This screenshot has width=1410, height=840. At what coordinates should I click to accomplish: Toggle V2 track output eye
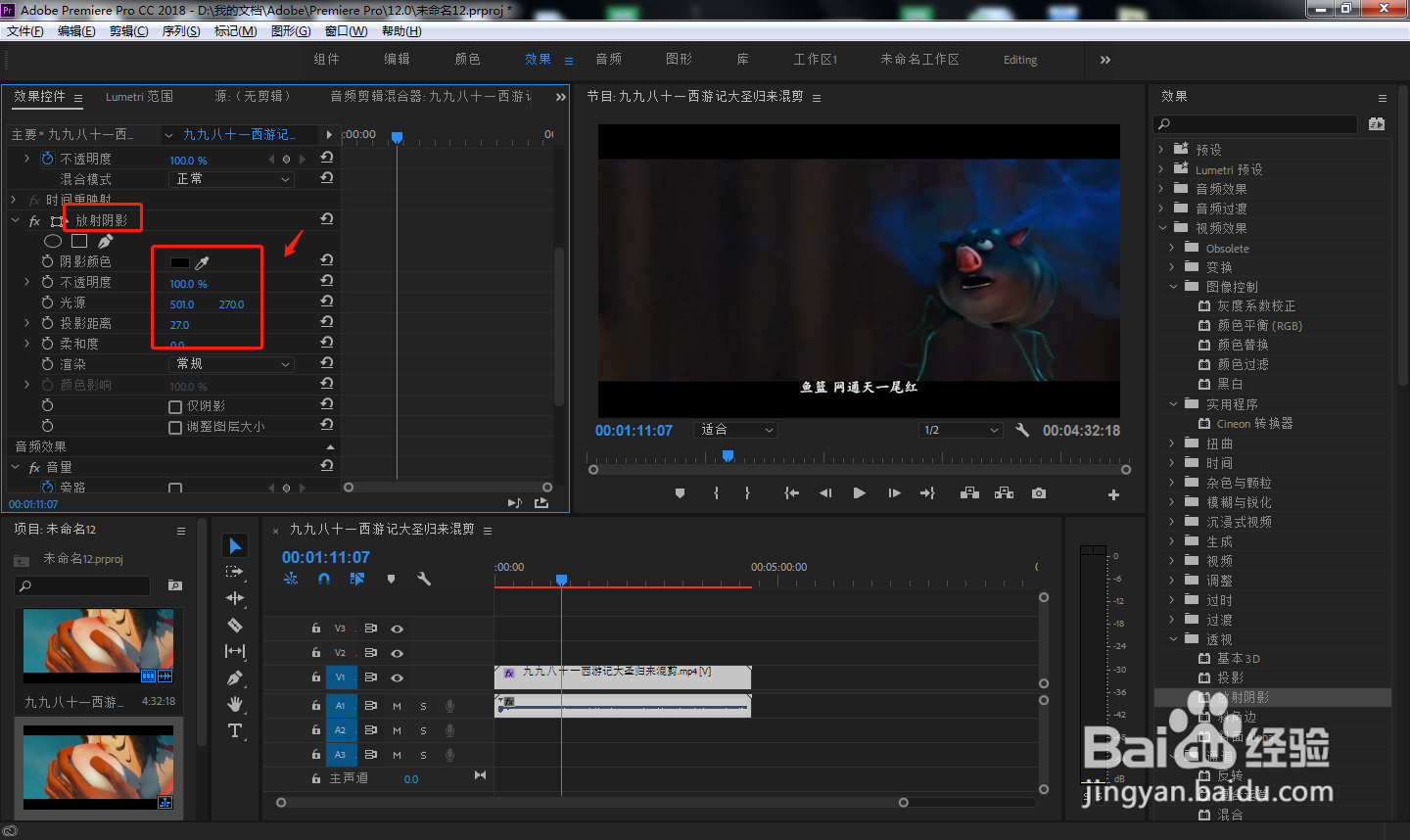click(x=397, y=653)
